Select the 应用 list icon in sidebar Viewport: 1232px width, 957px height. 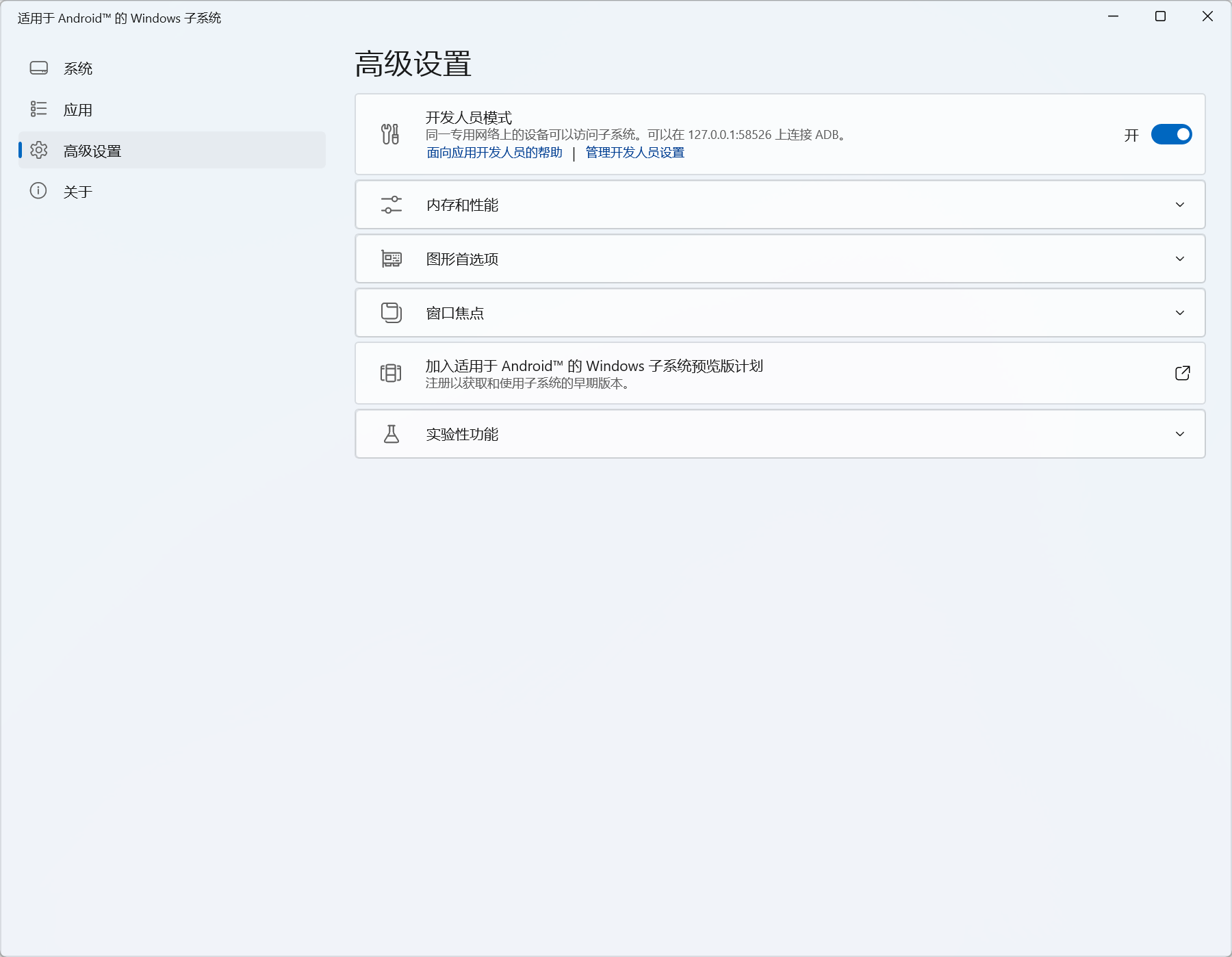click(x=39, y=109)
